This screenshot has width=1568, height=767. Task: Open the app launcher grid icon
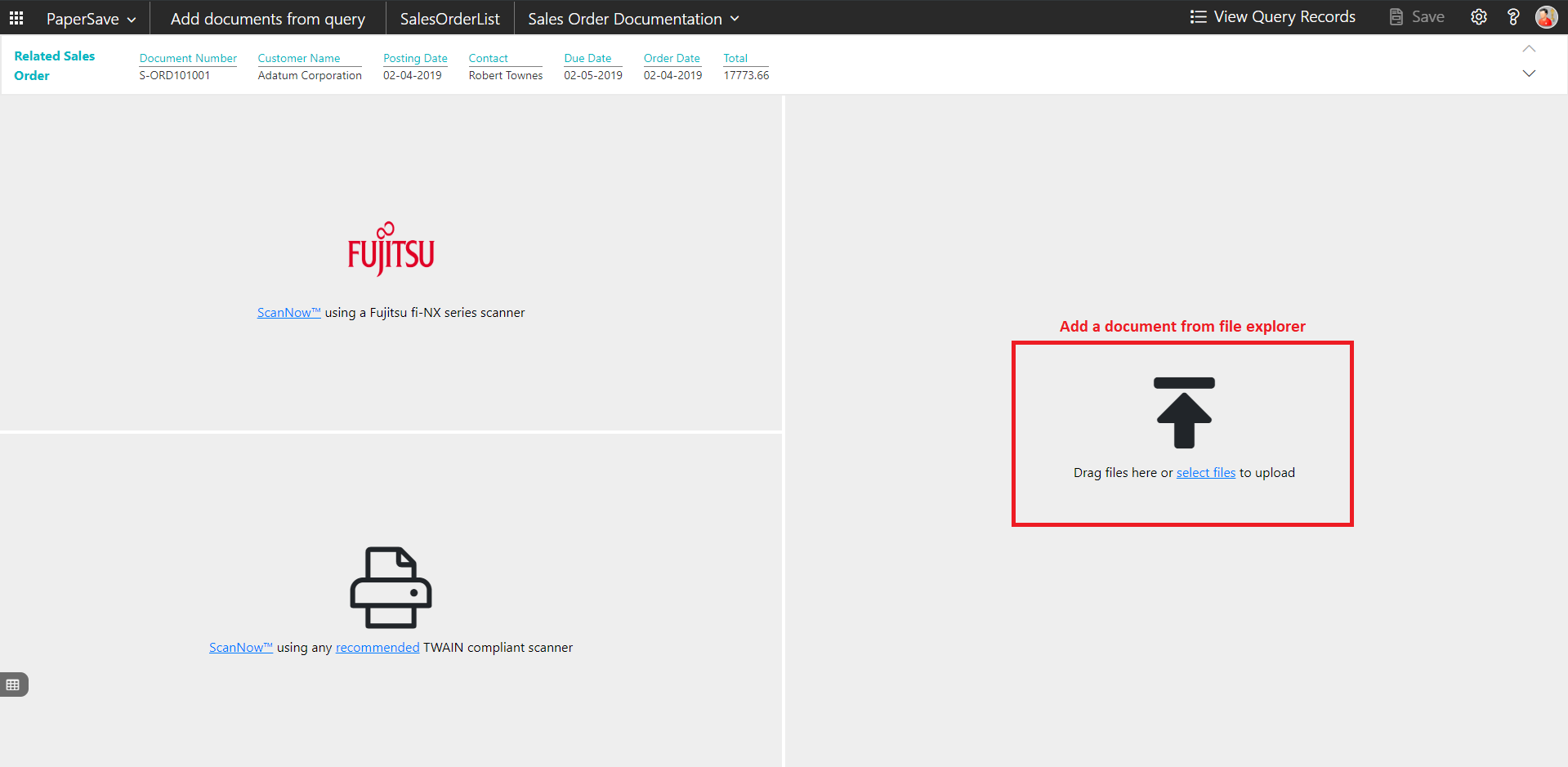(16, 18)
